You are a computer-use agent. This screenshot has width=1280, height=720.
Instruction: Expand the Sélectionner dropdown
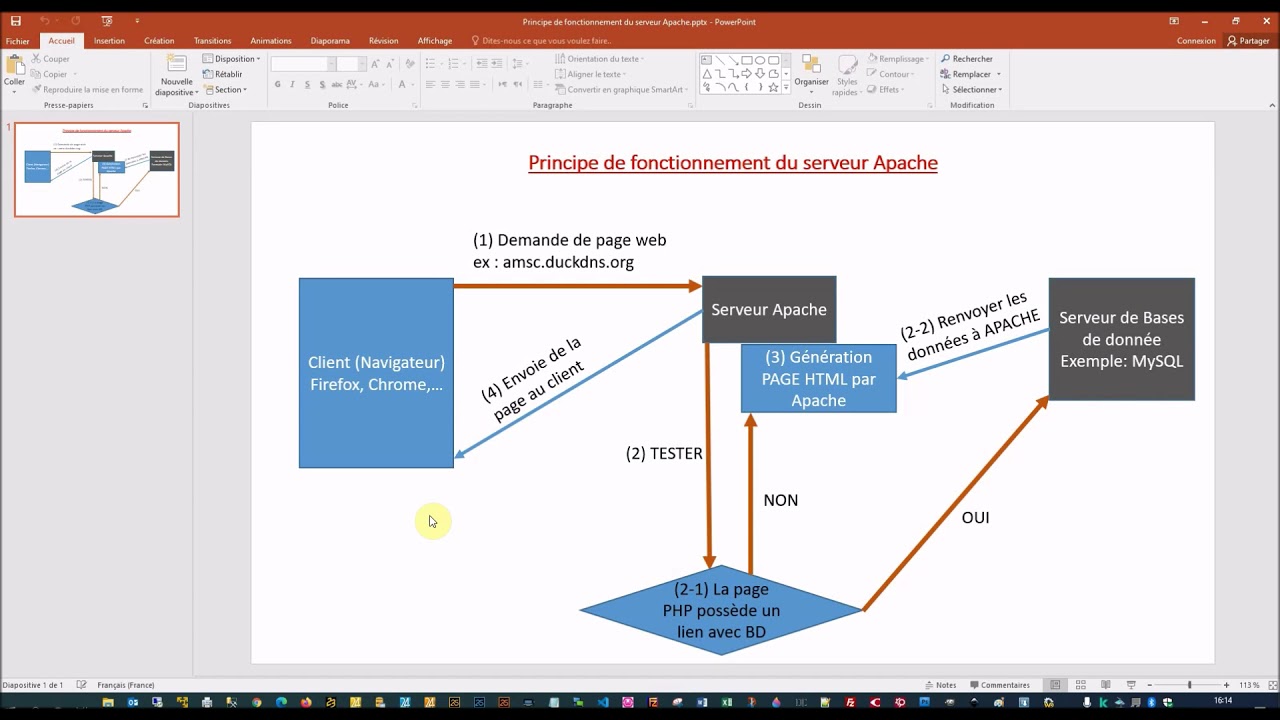click(971, 89)
